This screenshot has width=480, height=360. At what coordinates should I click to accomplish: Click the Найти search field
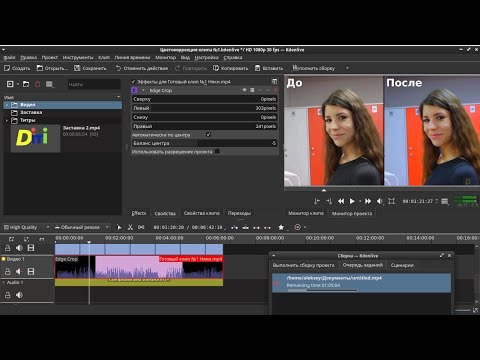click(x=94, y=84)
